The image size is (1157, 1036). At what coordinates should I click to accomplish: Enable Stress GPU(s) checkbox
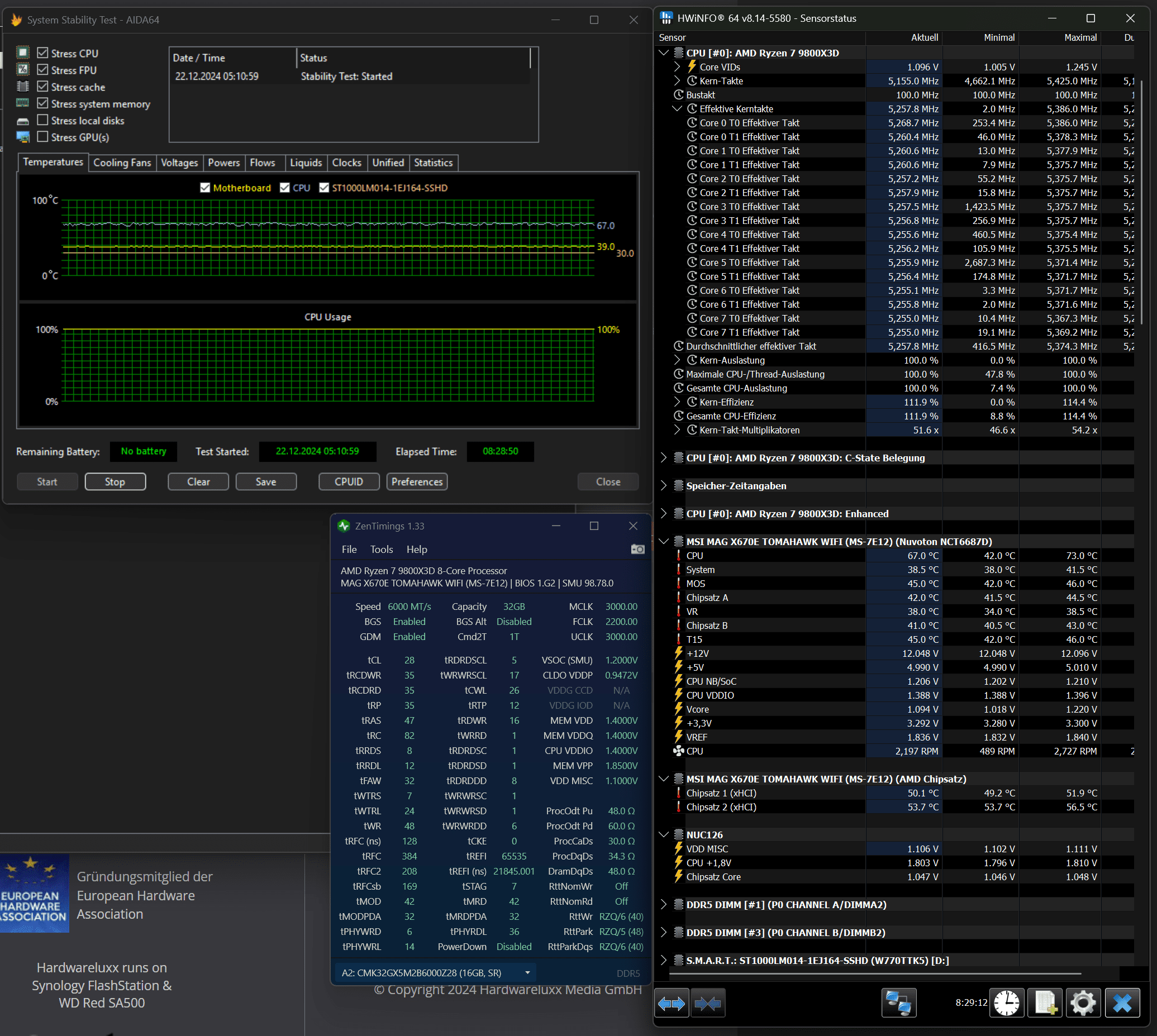pyautogui.click(x=42, y=137)
